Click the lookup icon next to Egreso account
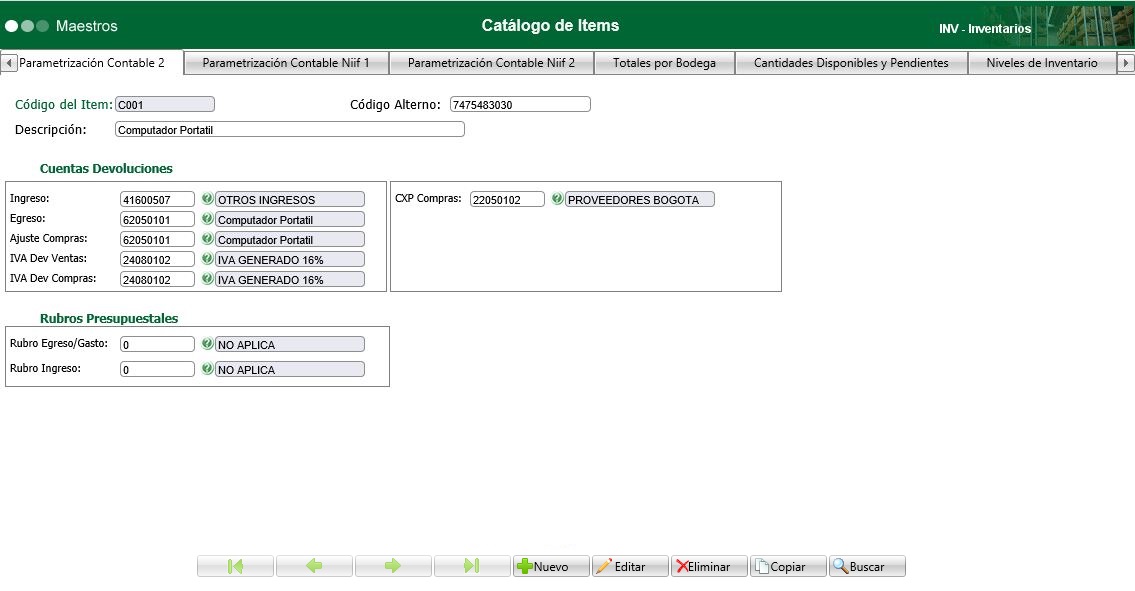 pos(207,219)
